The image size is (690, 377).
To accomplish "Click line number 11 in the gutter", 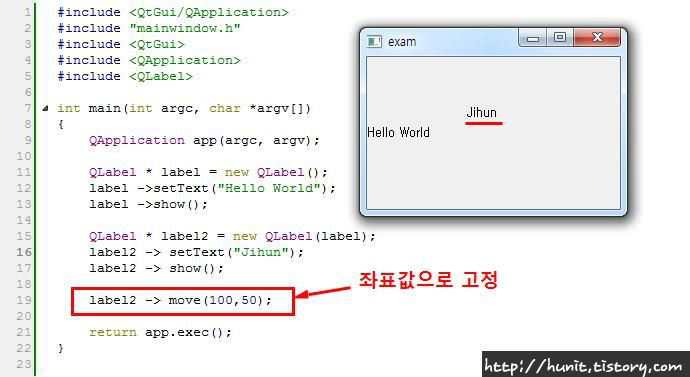I will click(x=24, y=172).
